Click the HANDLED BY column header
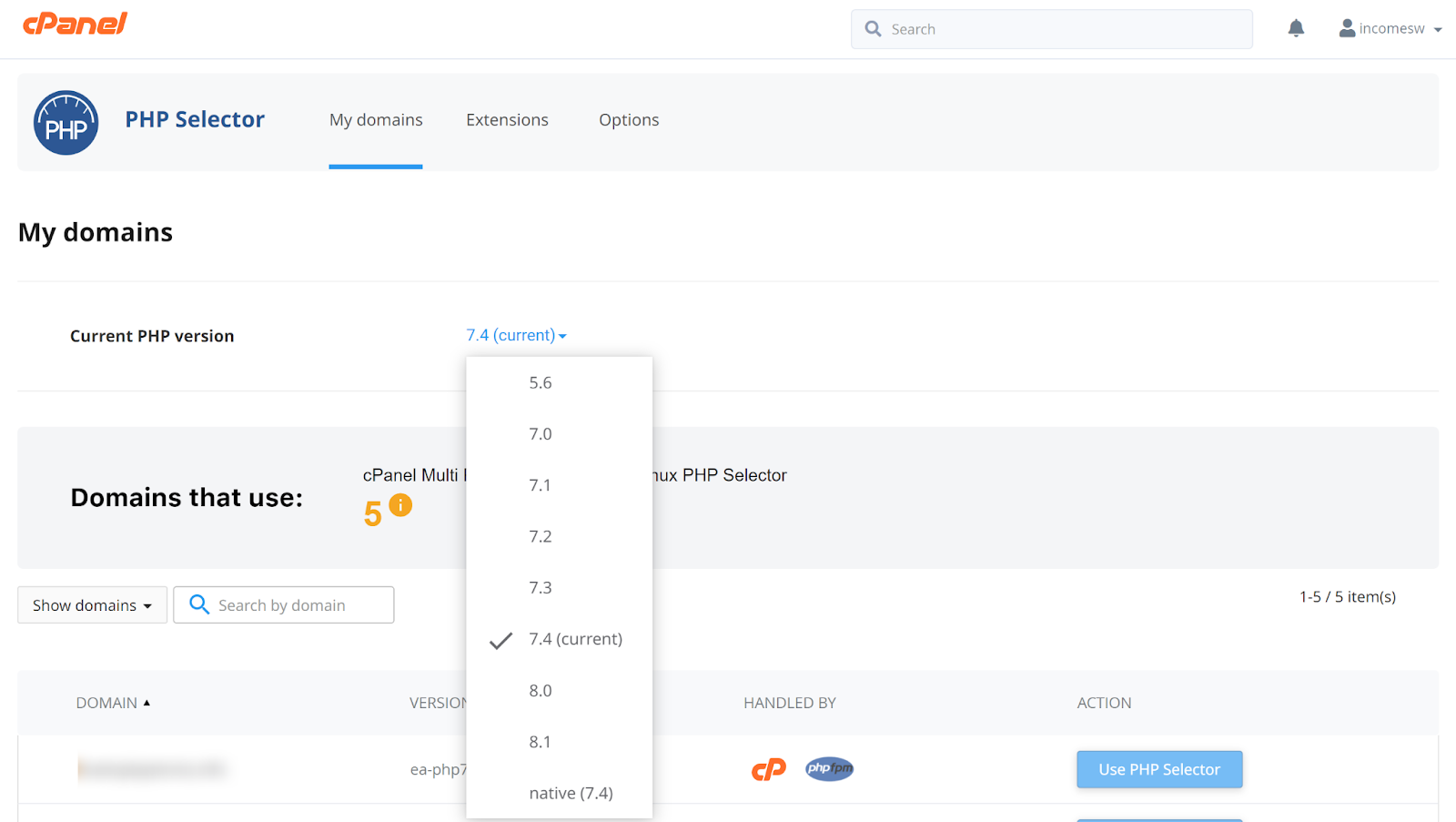The width and height of the screenshot is (1456, 822). [x=790, y=703]
